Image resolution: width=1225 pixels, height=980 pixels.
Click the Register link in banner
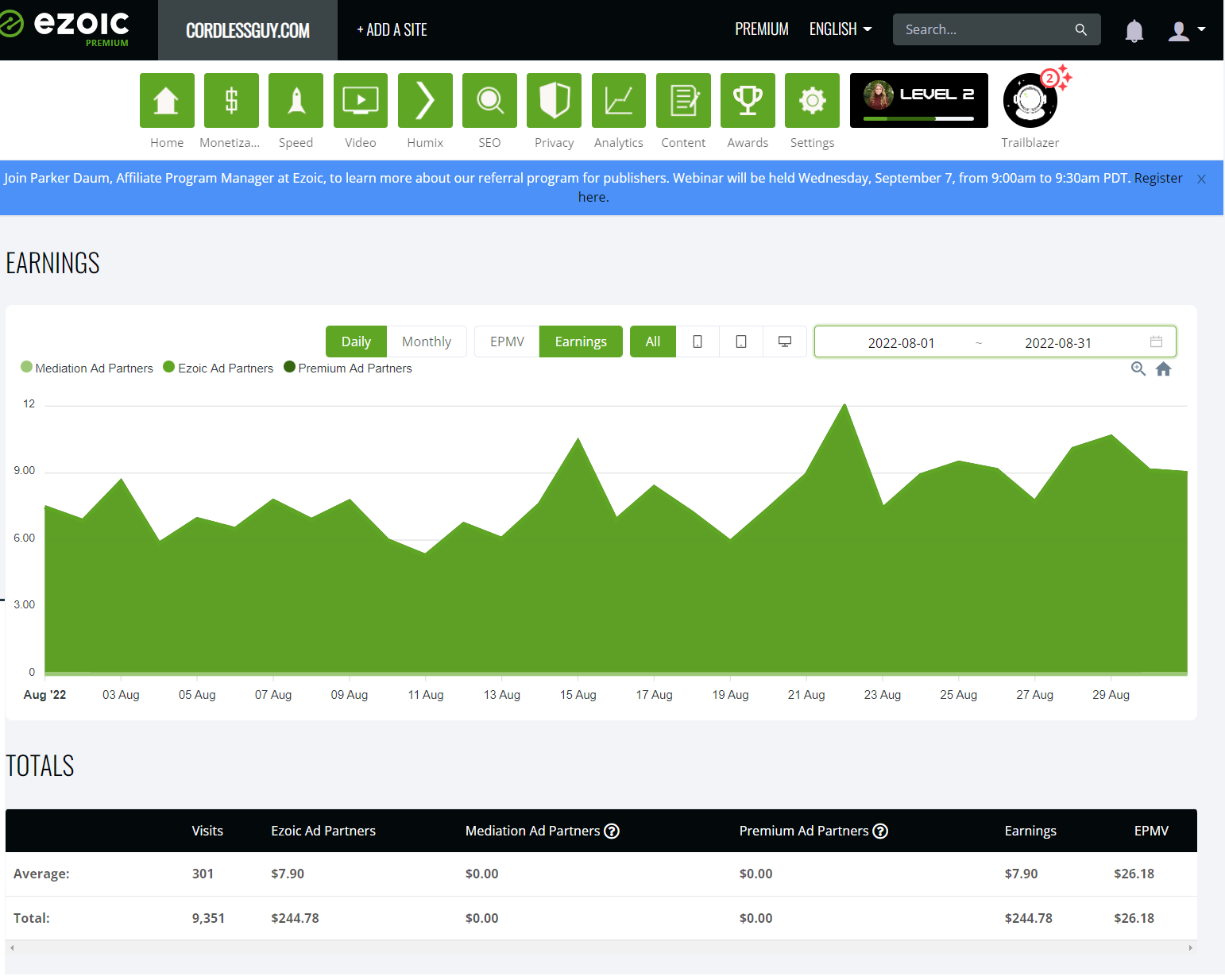click(1158, 178)
